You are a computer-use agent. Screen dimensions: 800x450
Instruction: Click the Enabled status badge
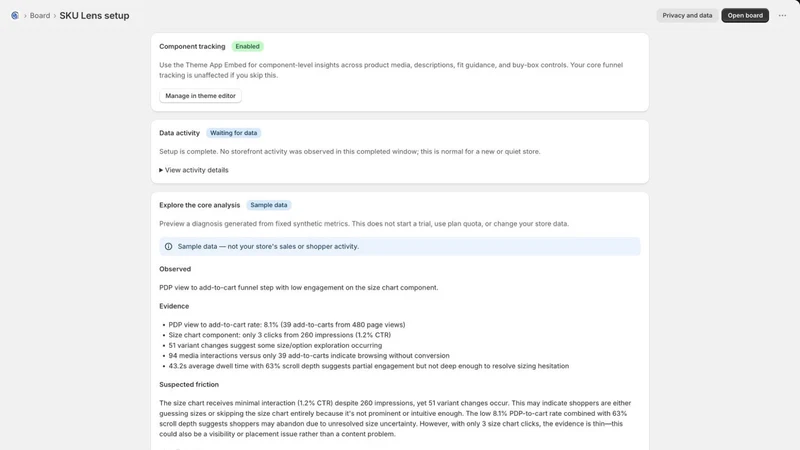[247, 46]
